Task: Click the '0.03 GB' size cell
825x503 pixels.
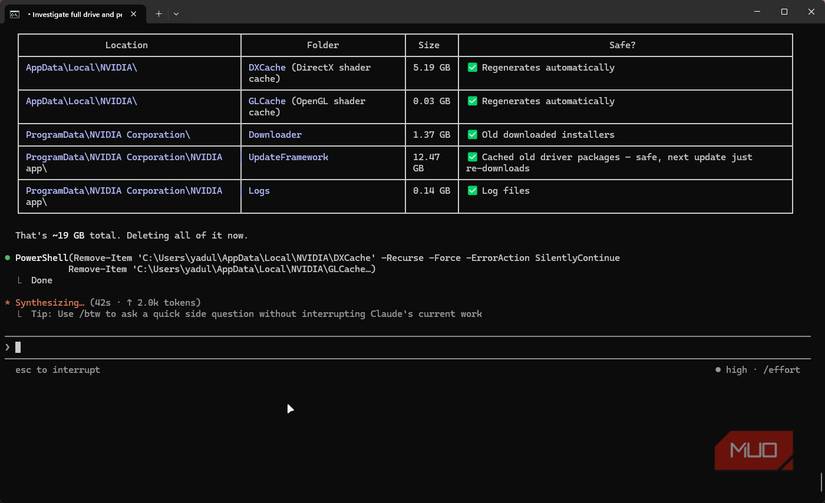Action: tap(431, 101)
